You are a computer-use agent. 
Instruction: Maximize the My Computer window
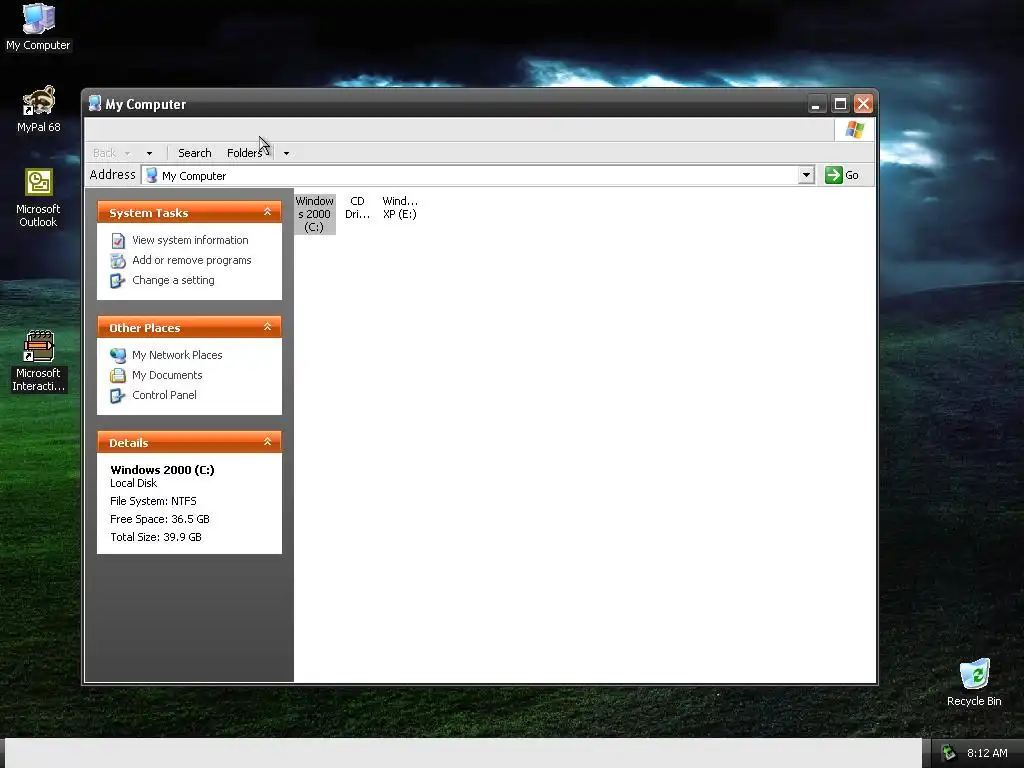(840, 104)
